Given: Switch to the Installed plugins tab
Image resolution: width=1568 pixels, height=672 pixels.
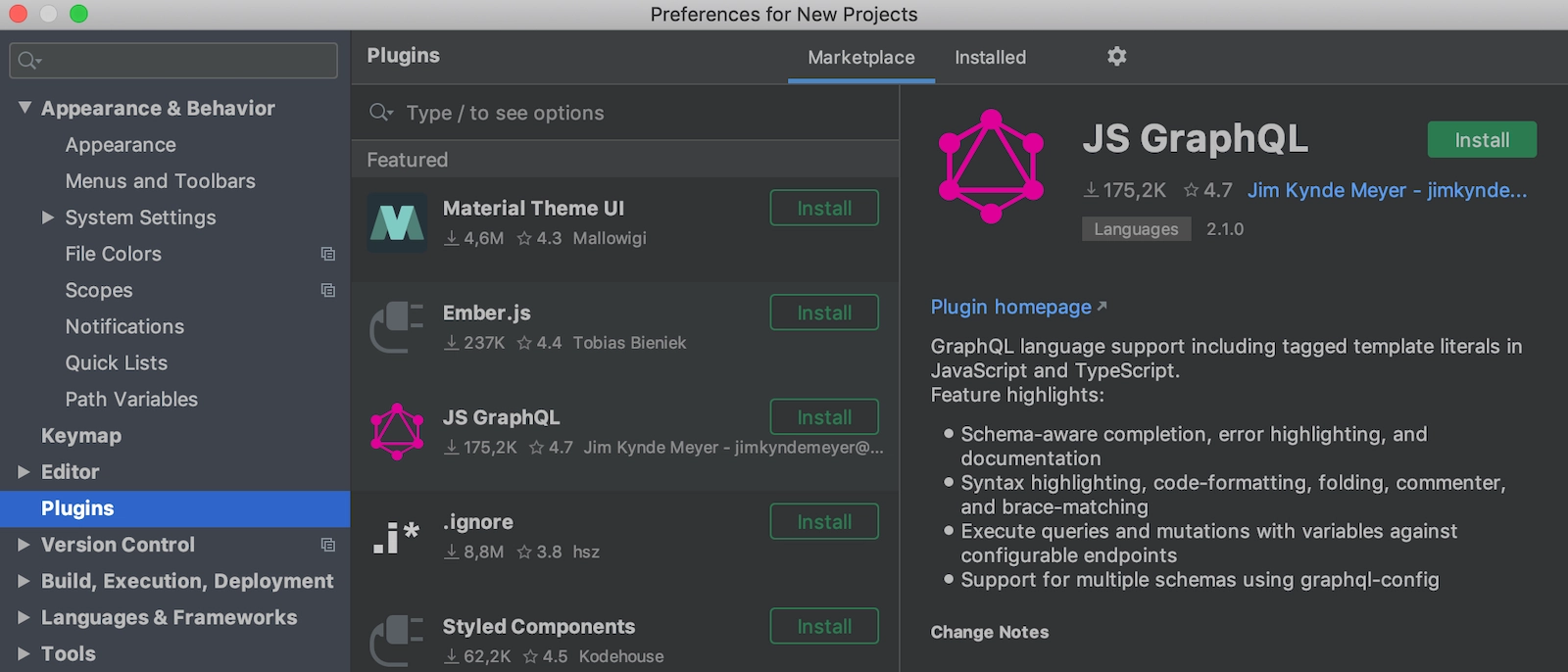Looking at the screenshot, I should click(991, 58).
